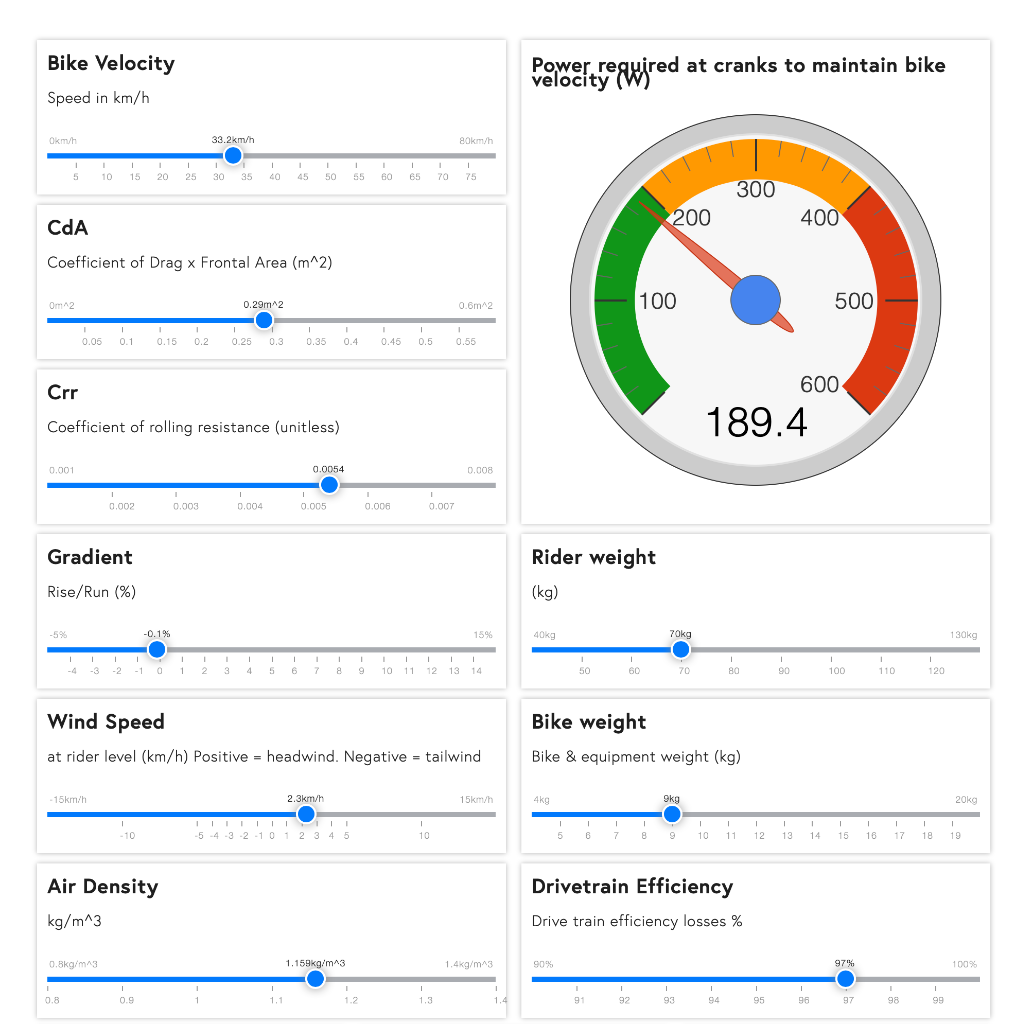Click the CdA slider handle
Image resolution: width=1015 pixels, height=1024 pixels.
(x=264, y=320)
